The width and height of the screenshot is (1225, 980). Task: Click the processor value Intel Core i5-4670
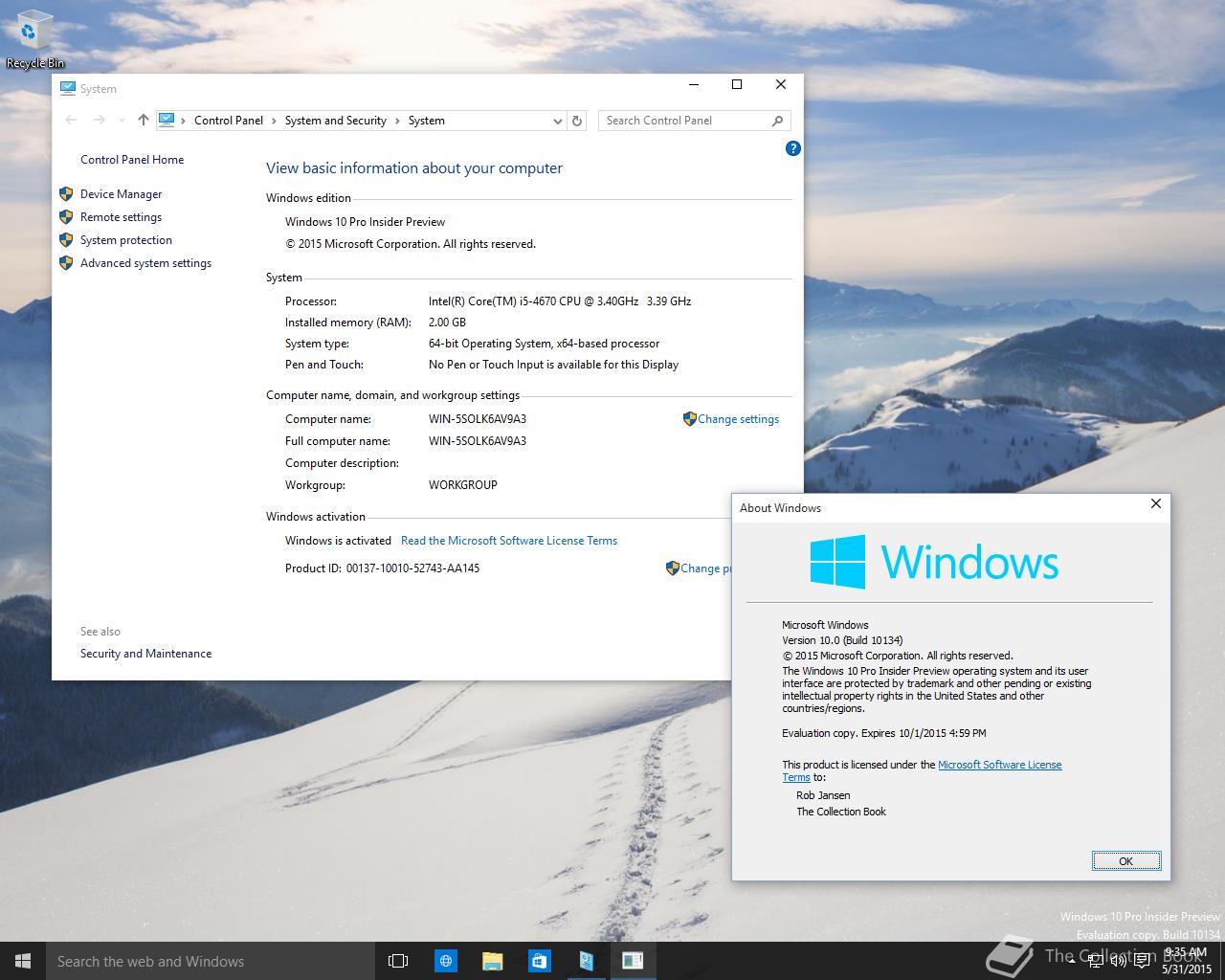point(560,301)
